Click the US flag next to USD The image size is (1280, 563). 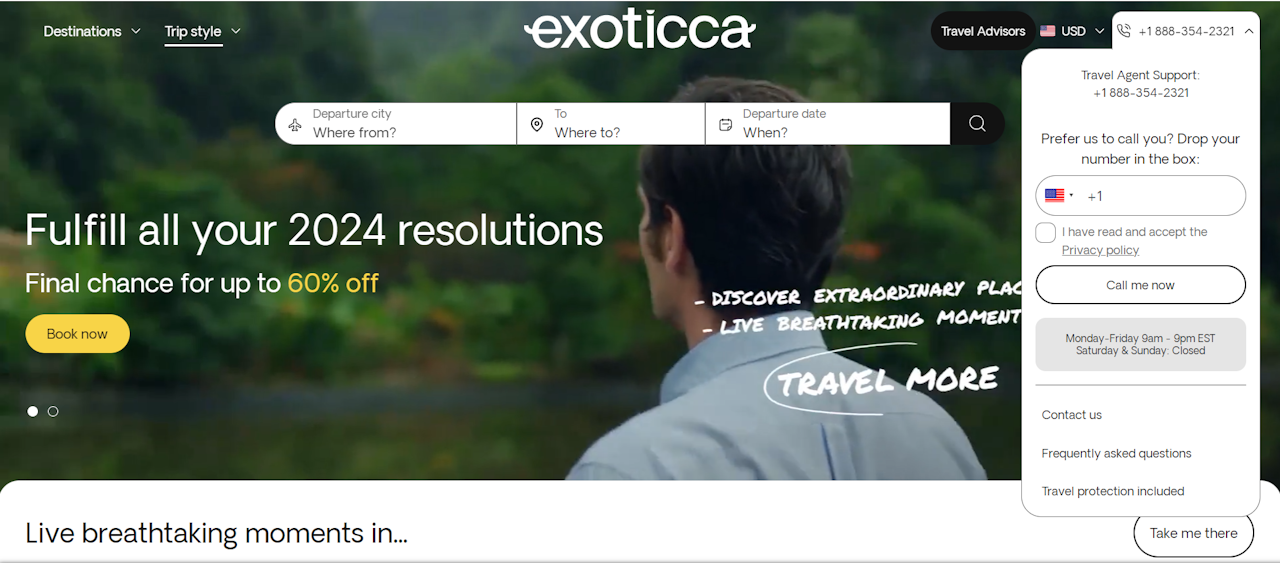coord(1048,31)
